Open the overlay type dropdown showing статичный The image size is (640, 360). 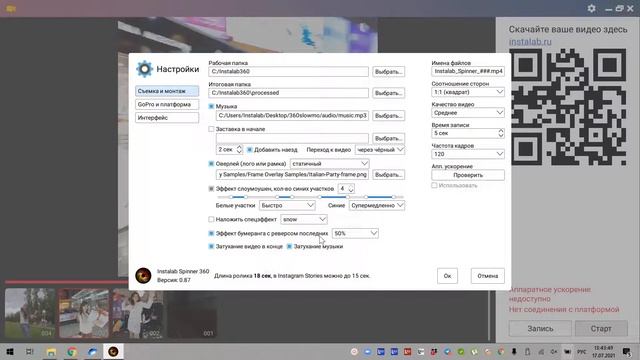pos(329,164)
